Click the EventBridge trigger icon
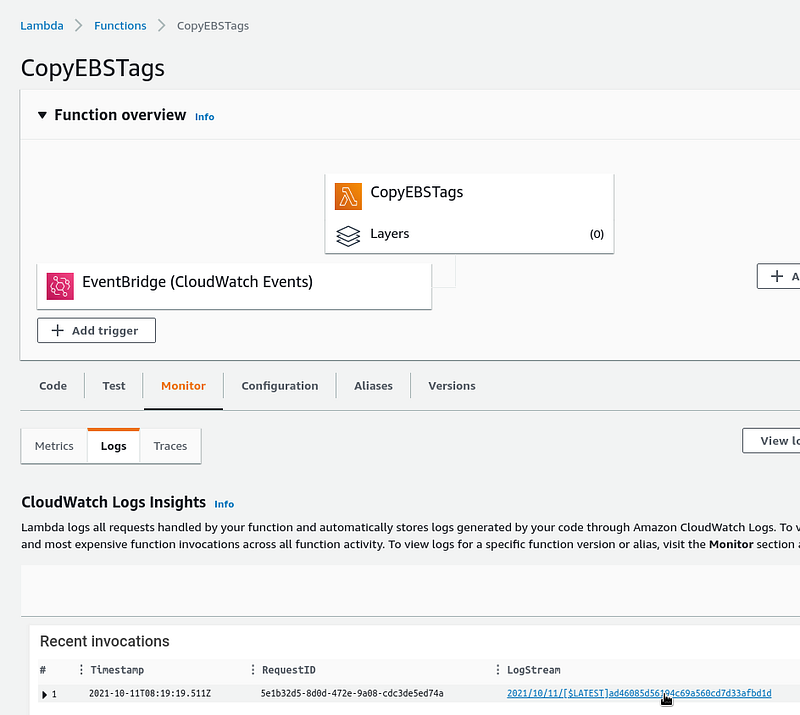Screen dimensions: 800x715 click(x=60, y=286)
